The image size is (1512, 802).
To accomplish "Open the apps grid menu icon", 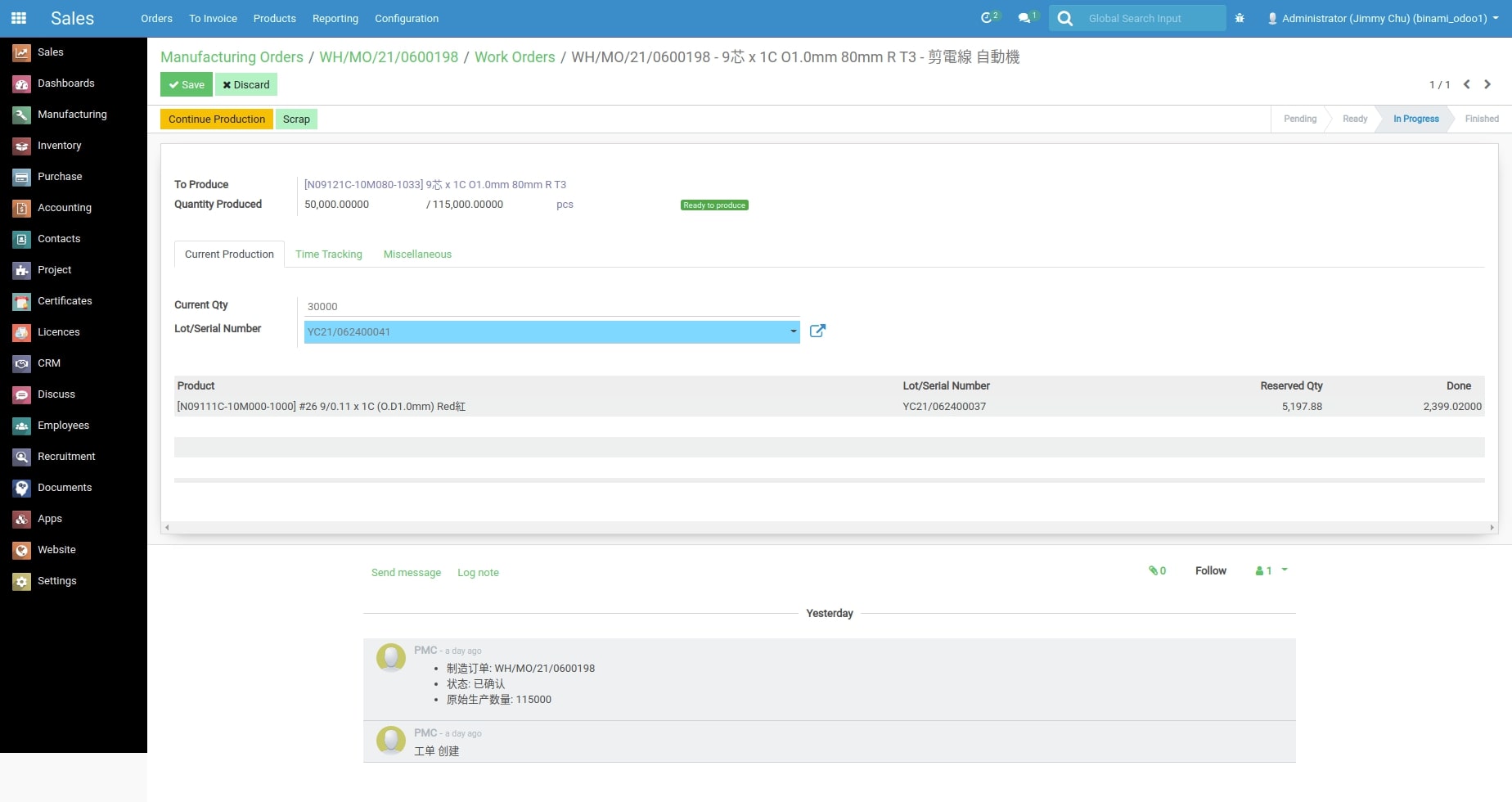I will point(19,18).
